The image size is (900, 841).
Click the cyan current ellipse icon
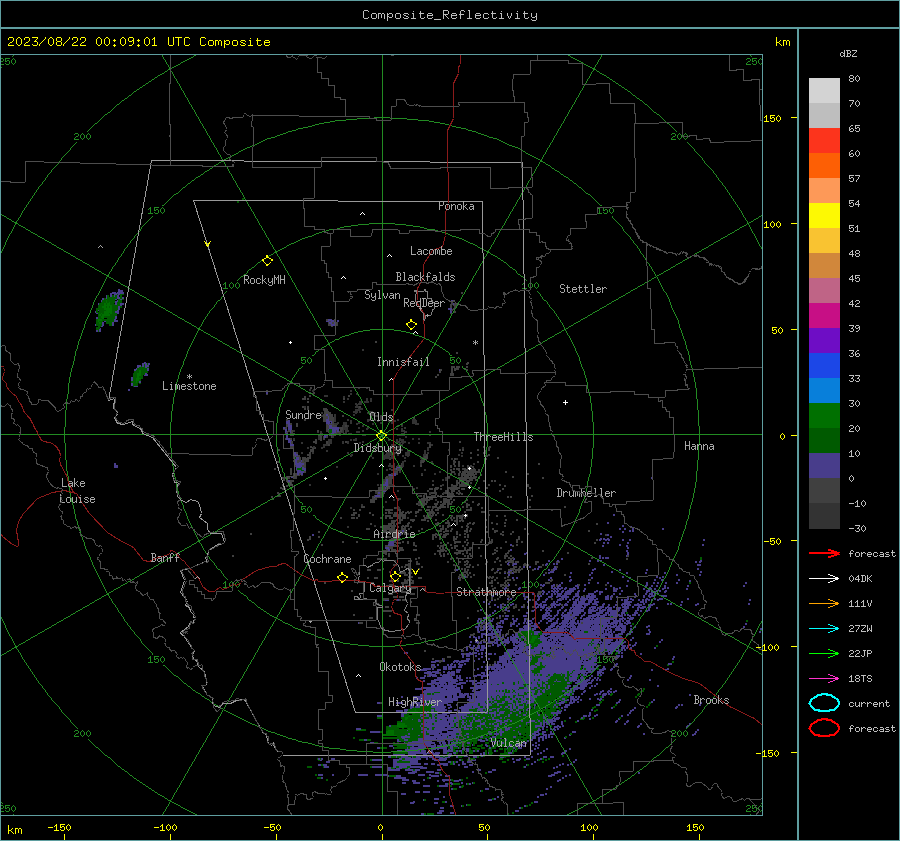tap(824, 703)
